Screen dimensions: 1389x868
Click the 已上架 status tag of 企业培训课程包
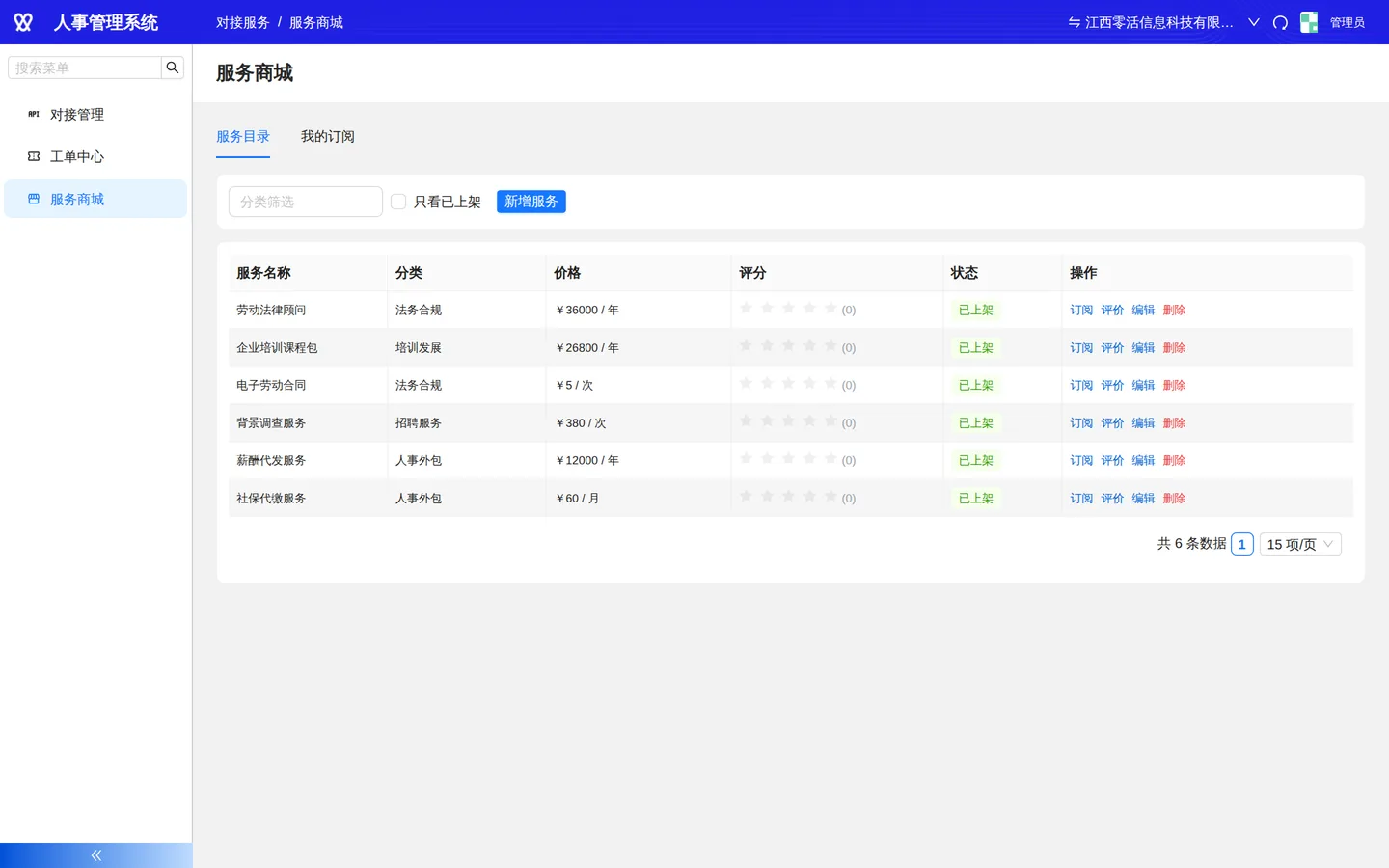[x=976, y=347]
